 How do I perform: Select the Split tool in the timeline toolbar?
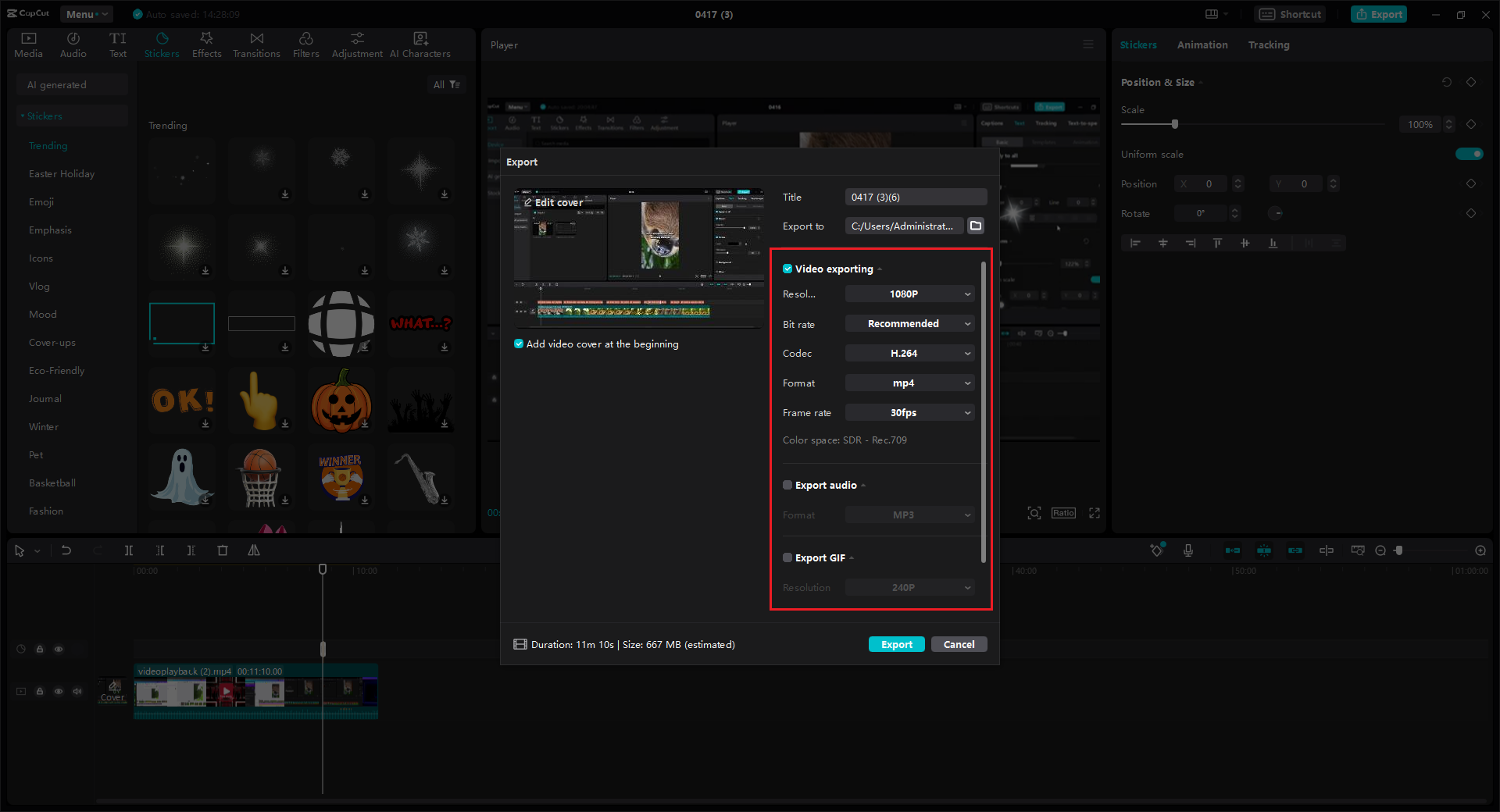(x=129, y=550)
